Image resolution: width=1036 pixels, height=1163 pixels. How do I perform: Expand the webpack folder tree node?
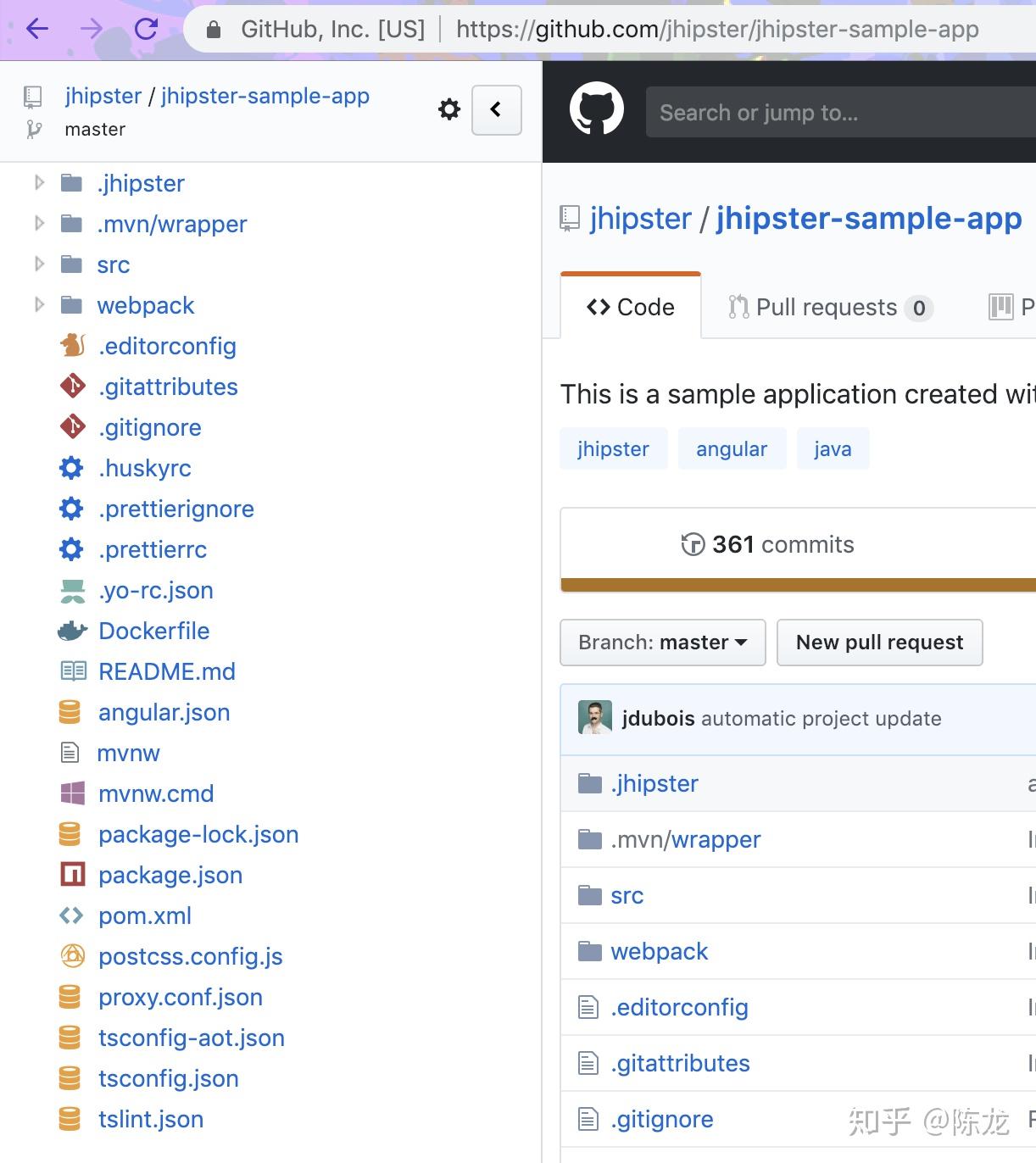(39, 305)
